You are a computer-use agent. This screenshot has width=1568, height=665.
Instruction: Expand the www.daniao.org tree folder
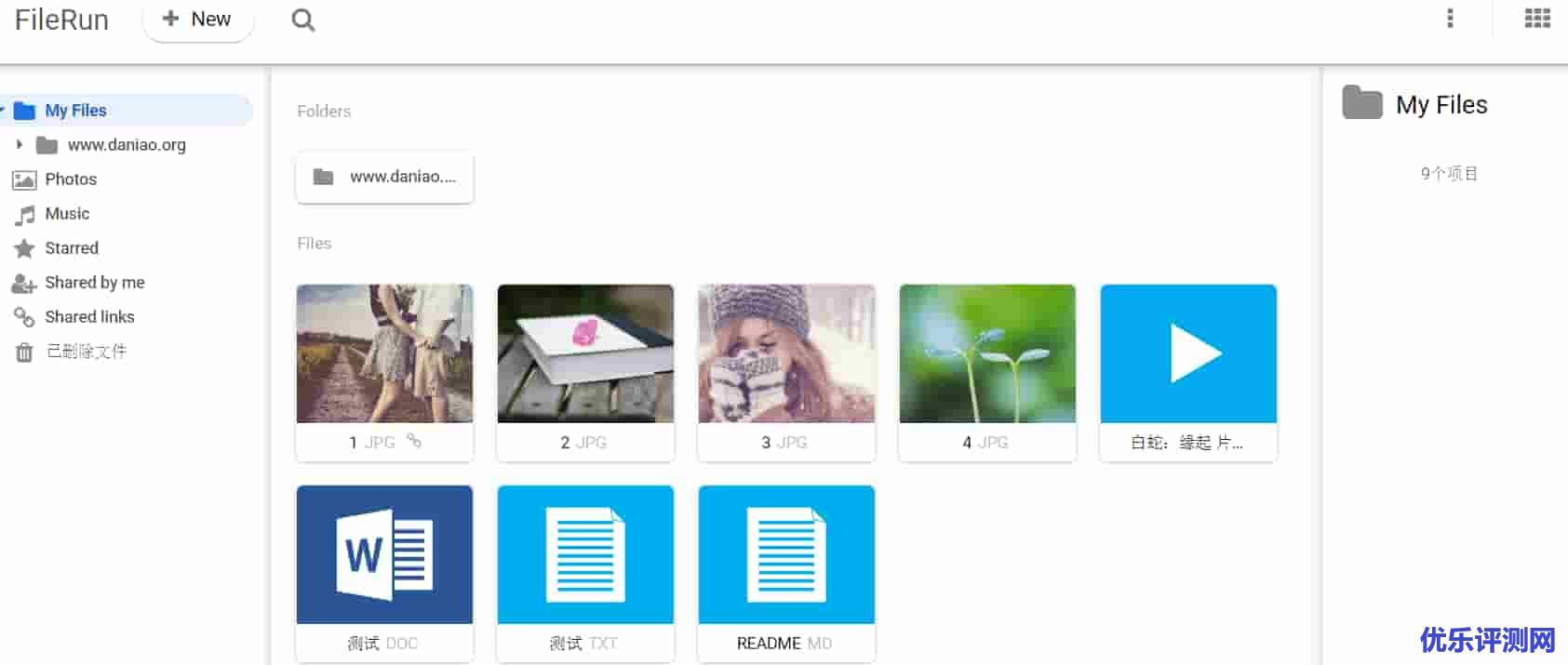pyautogui.click(x=19, y=145)
